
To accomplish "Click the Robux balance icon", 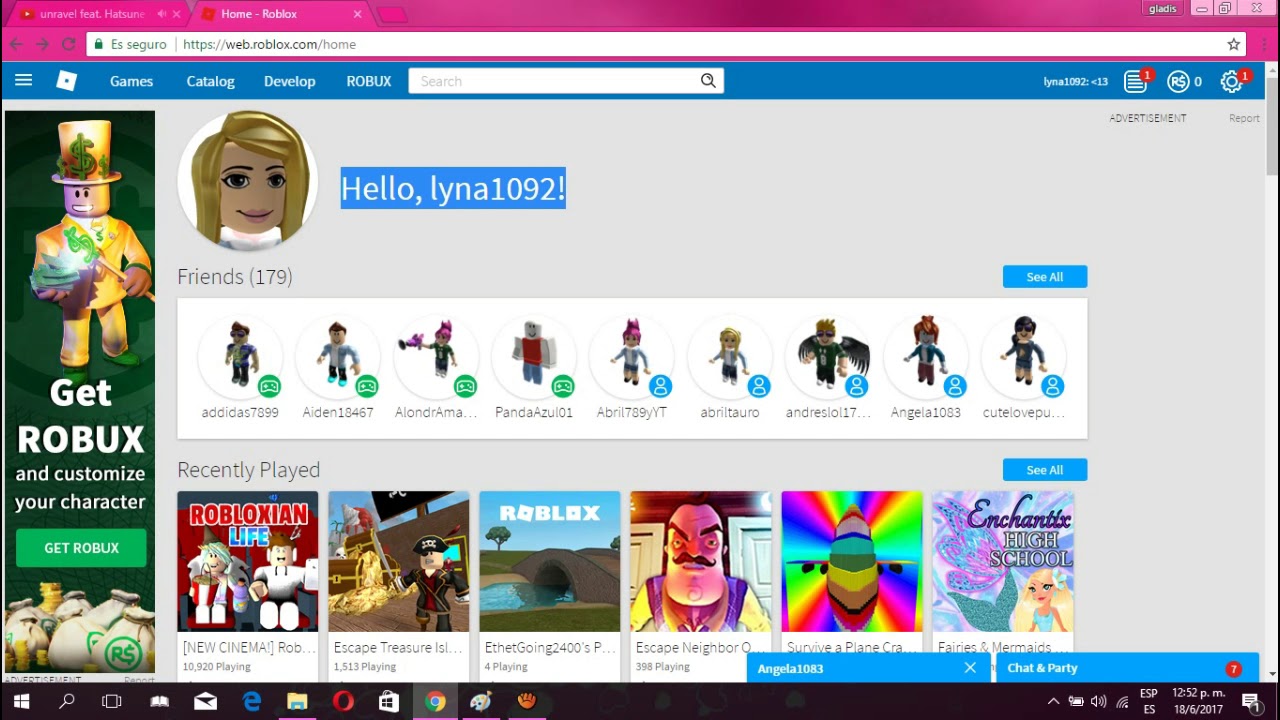I will pos(1178,82).
